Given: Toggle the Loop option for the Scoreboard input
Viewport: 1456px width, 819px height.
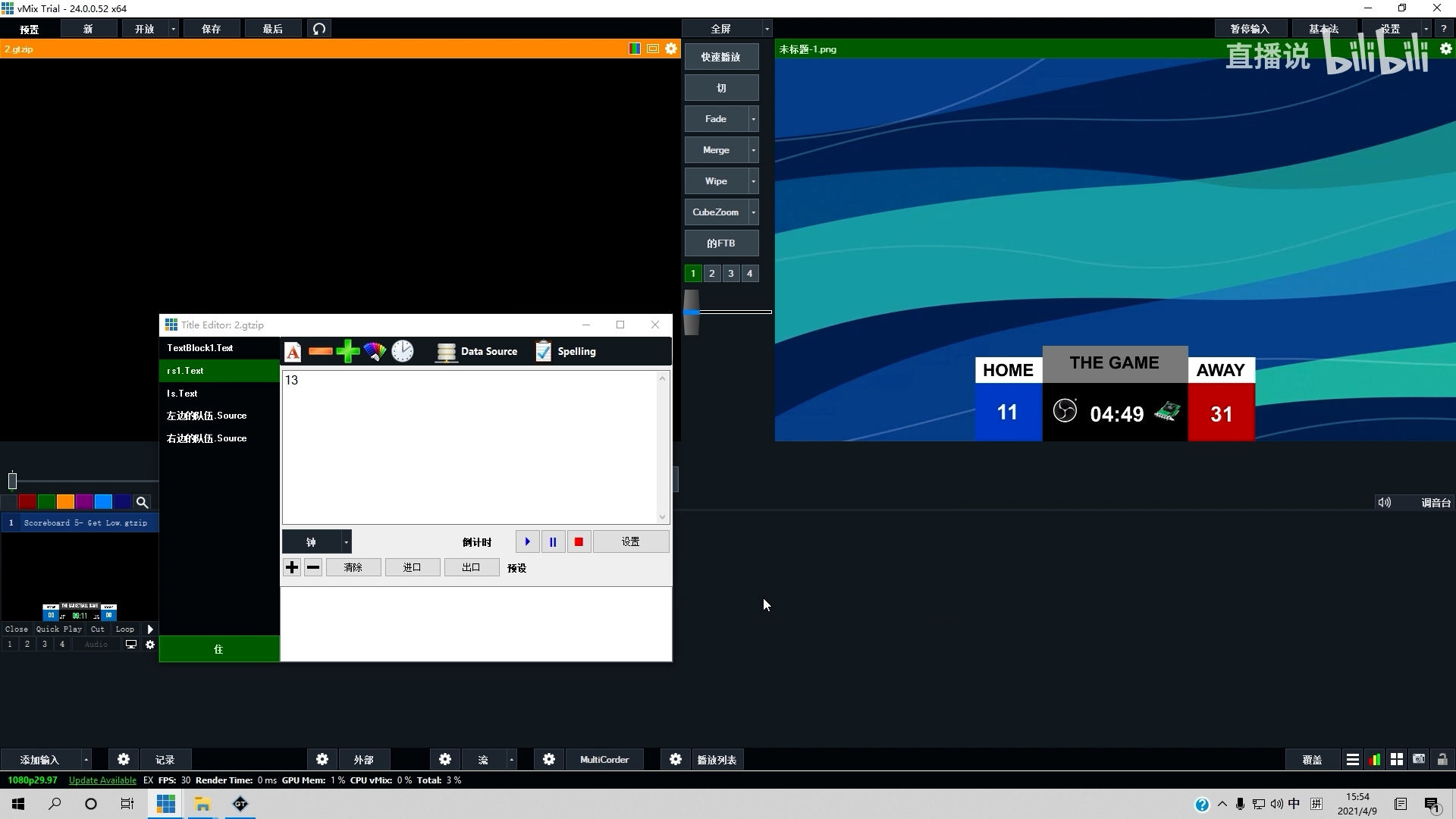Looking at the screenshot, I should tap(125, 629).
